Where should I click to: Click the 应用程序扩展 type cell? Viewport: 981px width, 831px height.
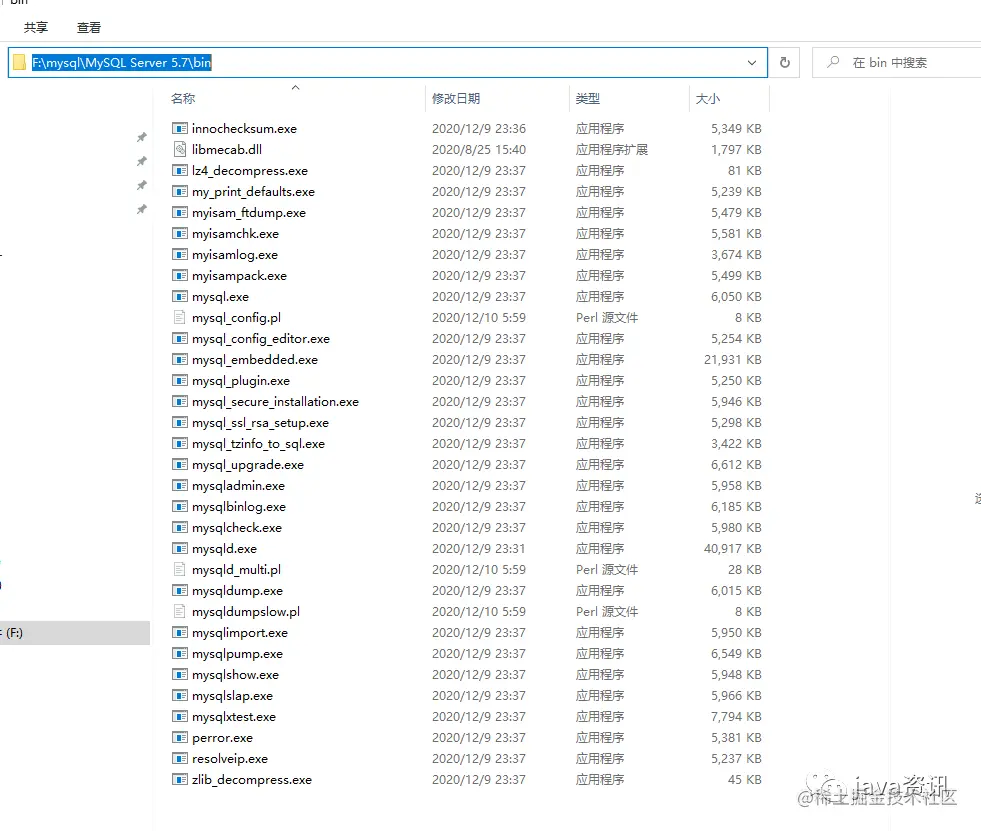pyautogui.click(x=612, y=150)
